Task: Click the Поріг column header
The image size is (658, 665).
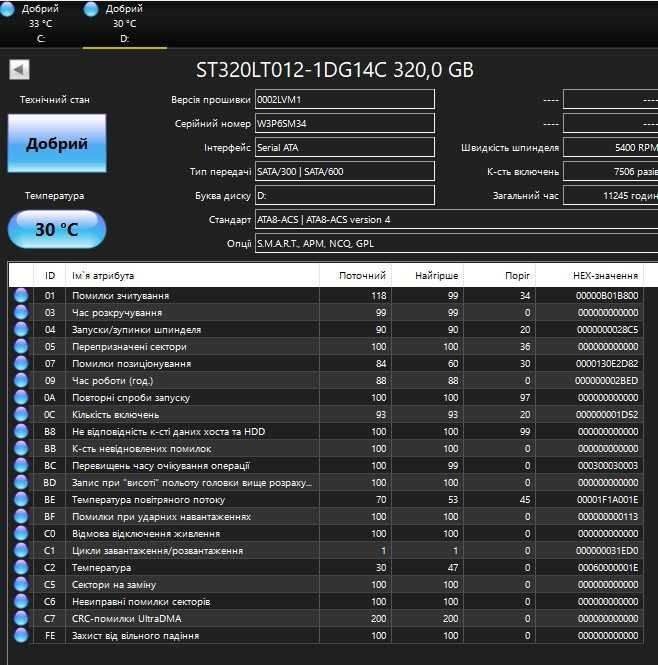Action: [x=499, y=276]
